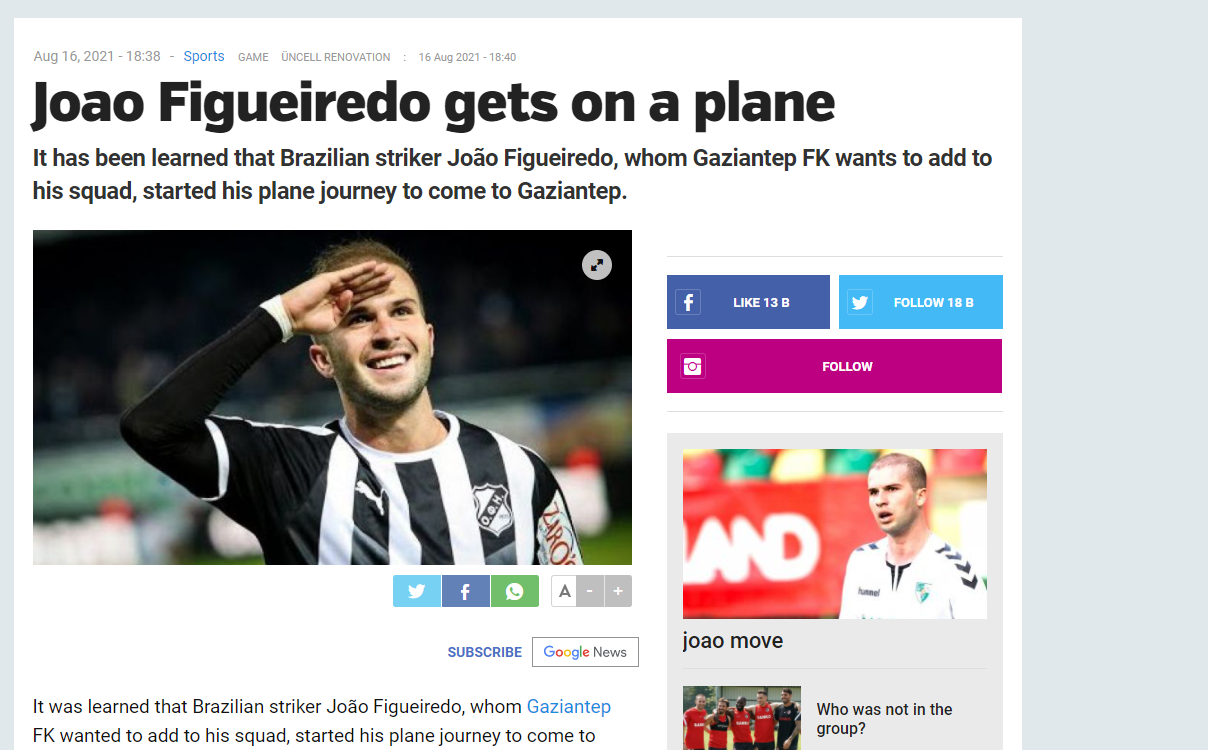Screen dimensions: 1208x750
Task: Click the 'Joao Figueiredo gets on a plane' headline
Action: tap(434, 102)
